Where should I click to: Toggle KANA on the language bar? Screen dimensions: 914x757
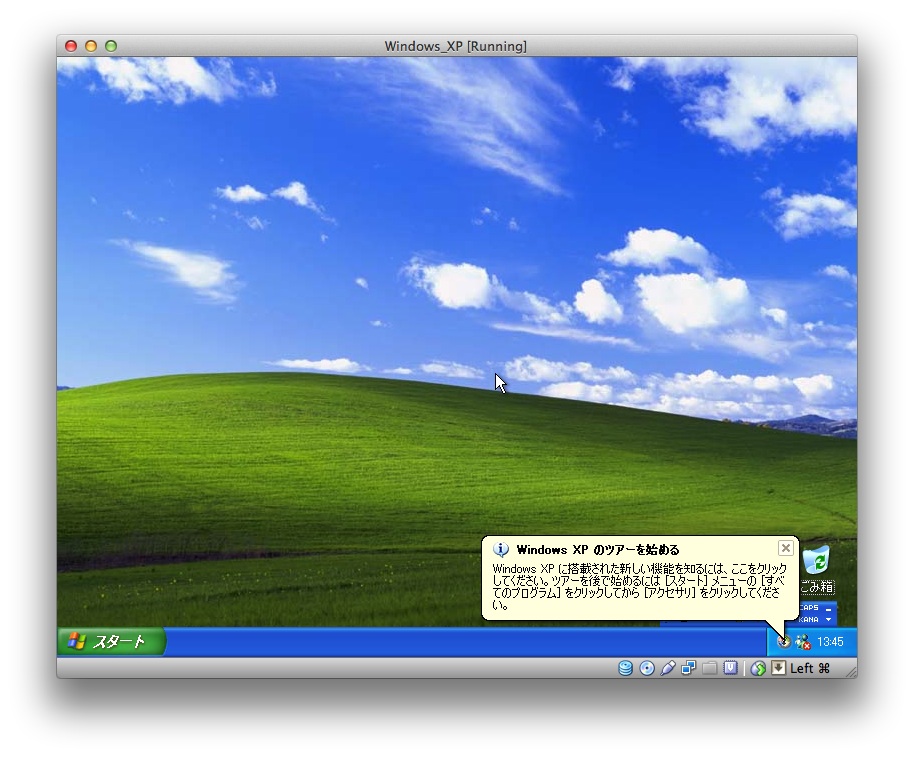[809, 620]
